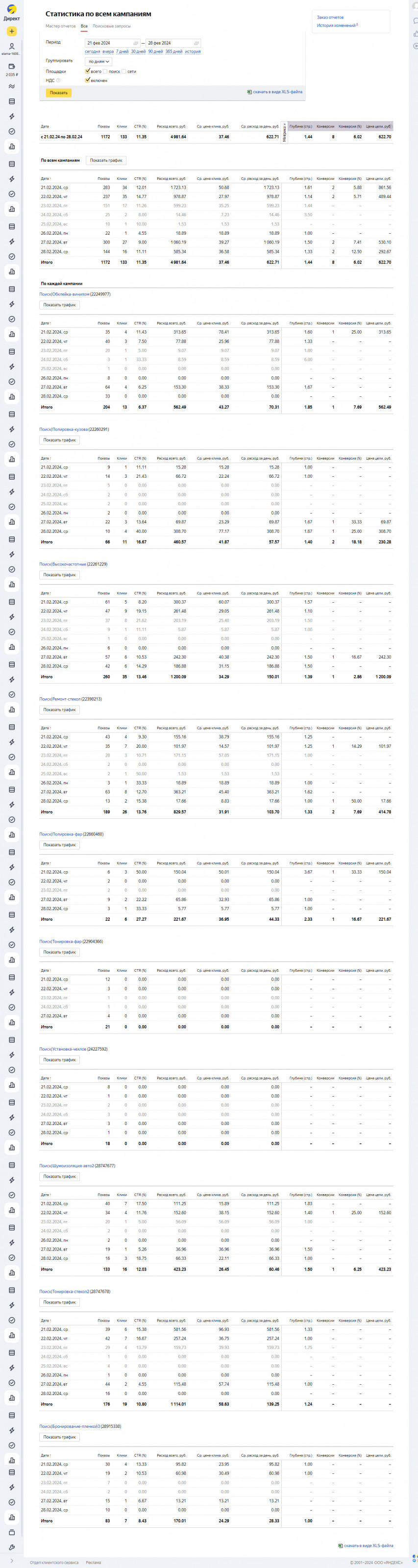This screenshot has width=418, height=1568.
Task: Choose the 30 дней period link
Action: pos(138,52)
